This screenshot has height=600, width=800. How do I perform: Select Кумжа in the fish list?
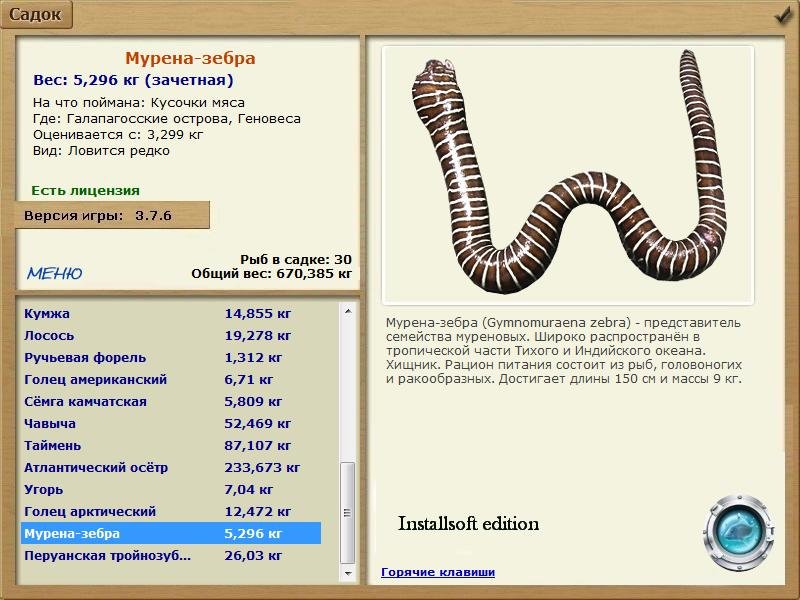point(171,313)
